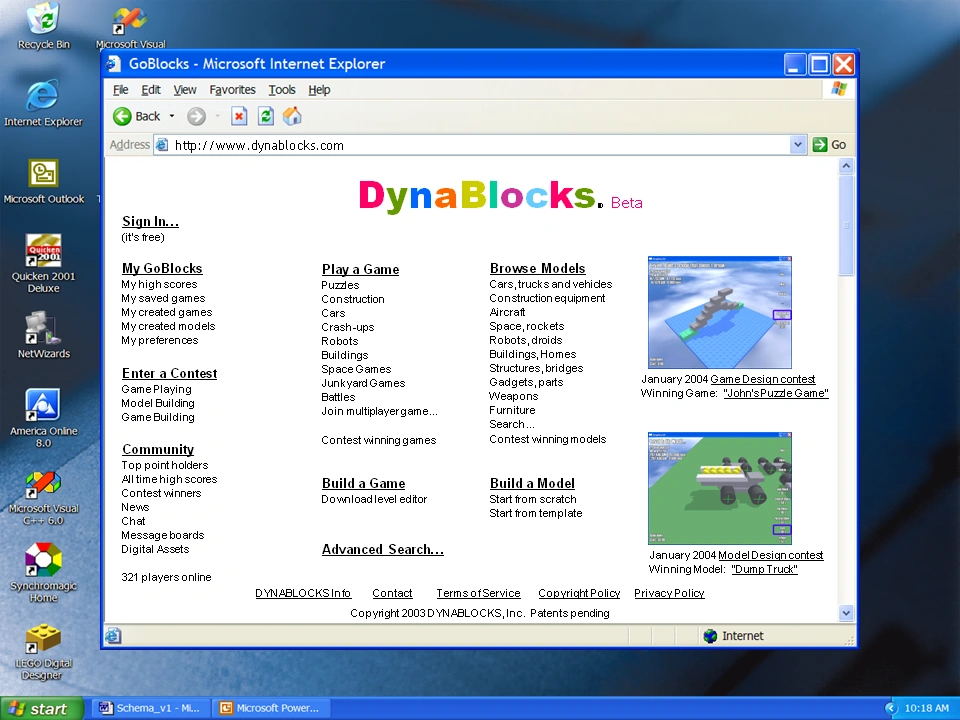Open the Back button history dropdown
This screenshot has height=720, width=960.
coord(171,116)
